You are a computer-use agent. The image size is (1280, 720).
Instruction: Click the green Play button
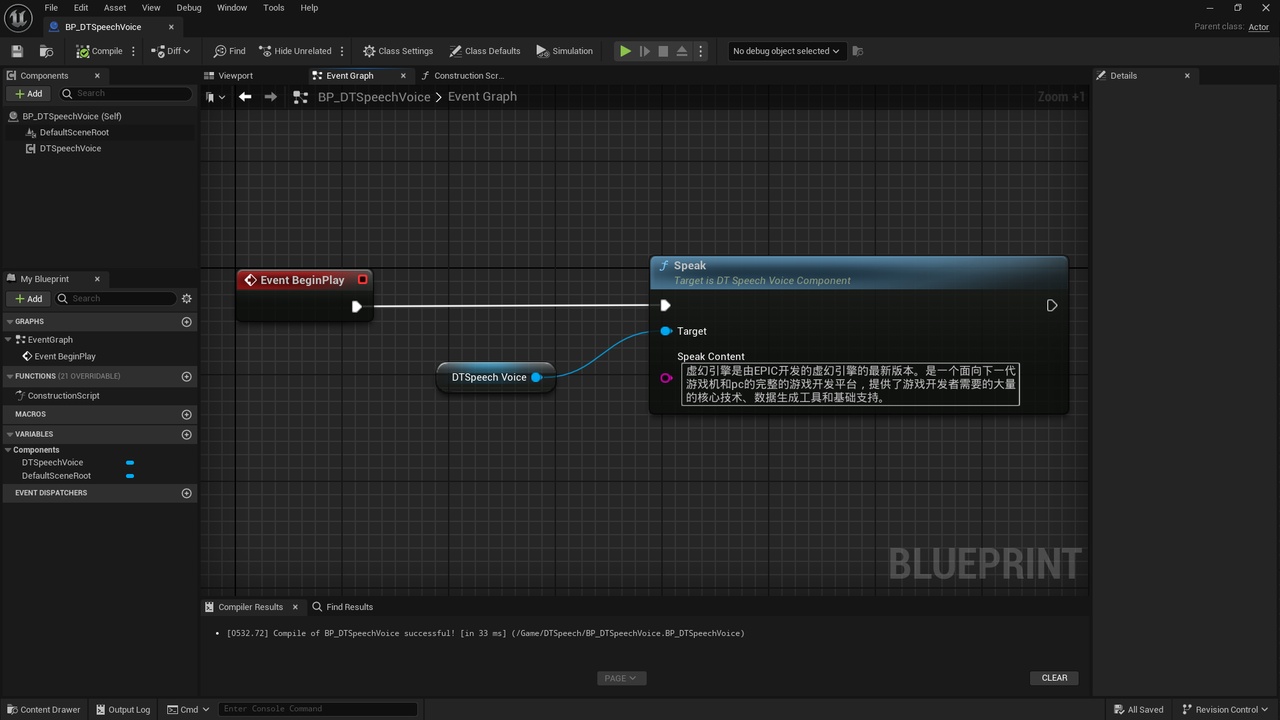coord(625,51)
